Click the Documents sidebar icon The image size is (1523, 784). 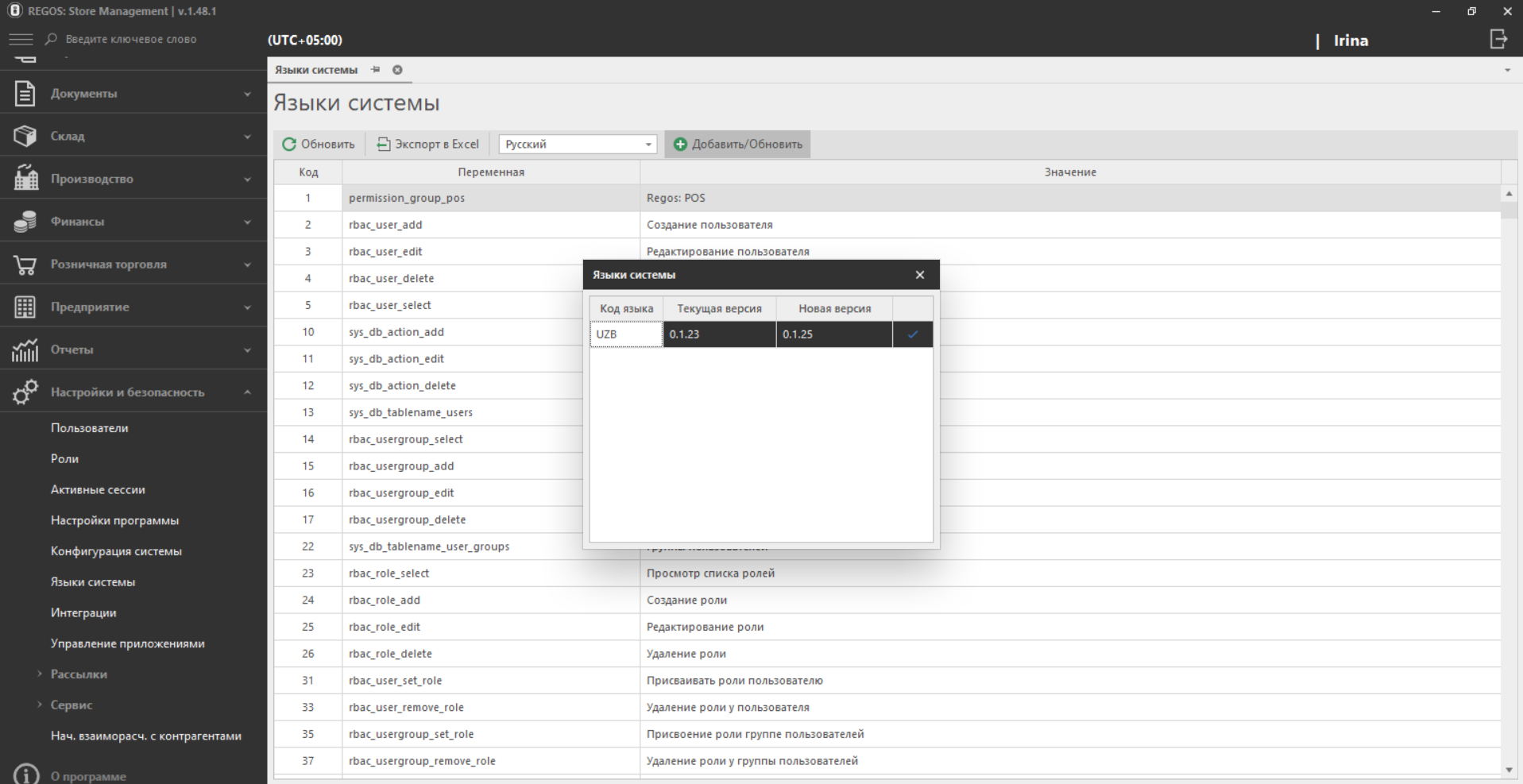coord(25,94)
